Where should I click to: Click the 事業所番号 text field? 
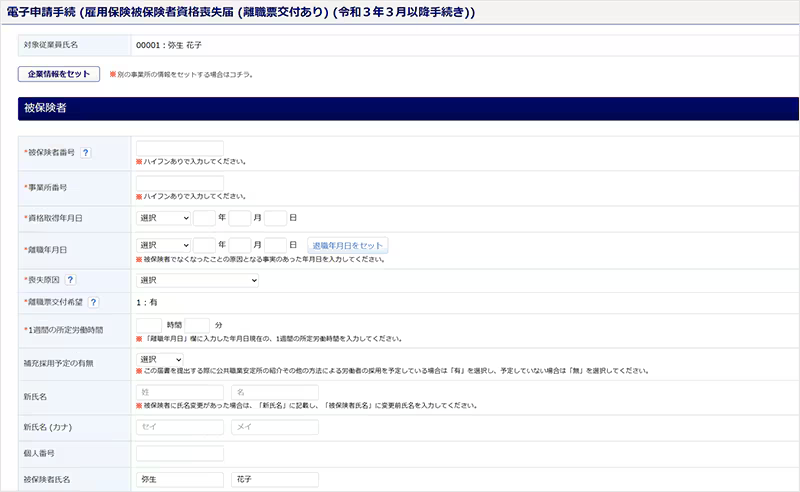[180, 184]
